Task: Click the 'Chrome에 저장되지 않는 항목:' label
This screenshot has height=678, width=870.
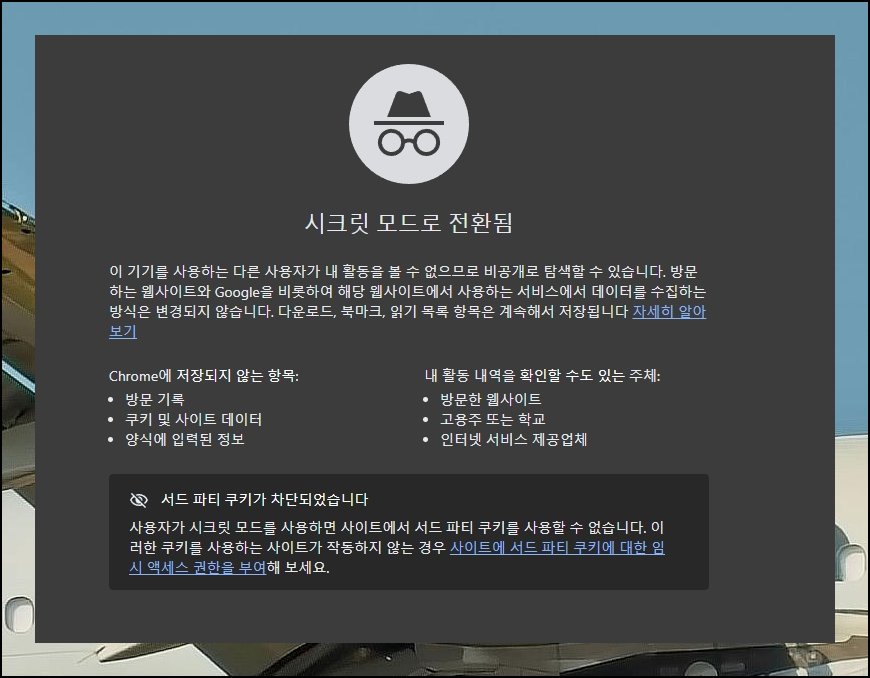Action: tap(204, 376)
